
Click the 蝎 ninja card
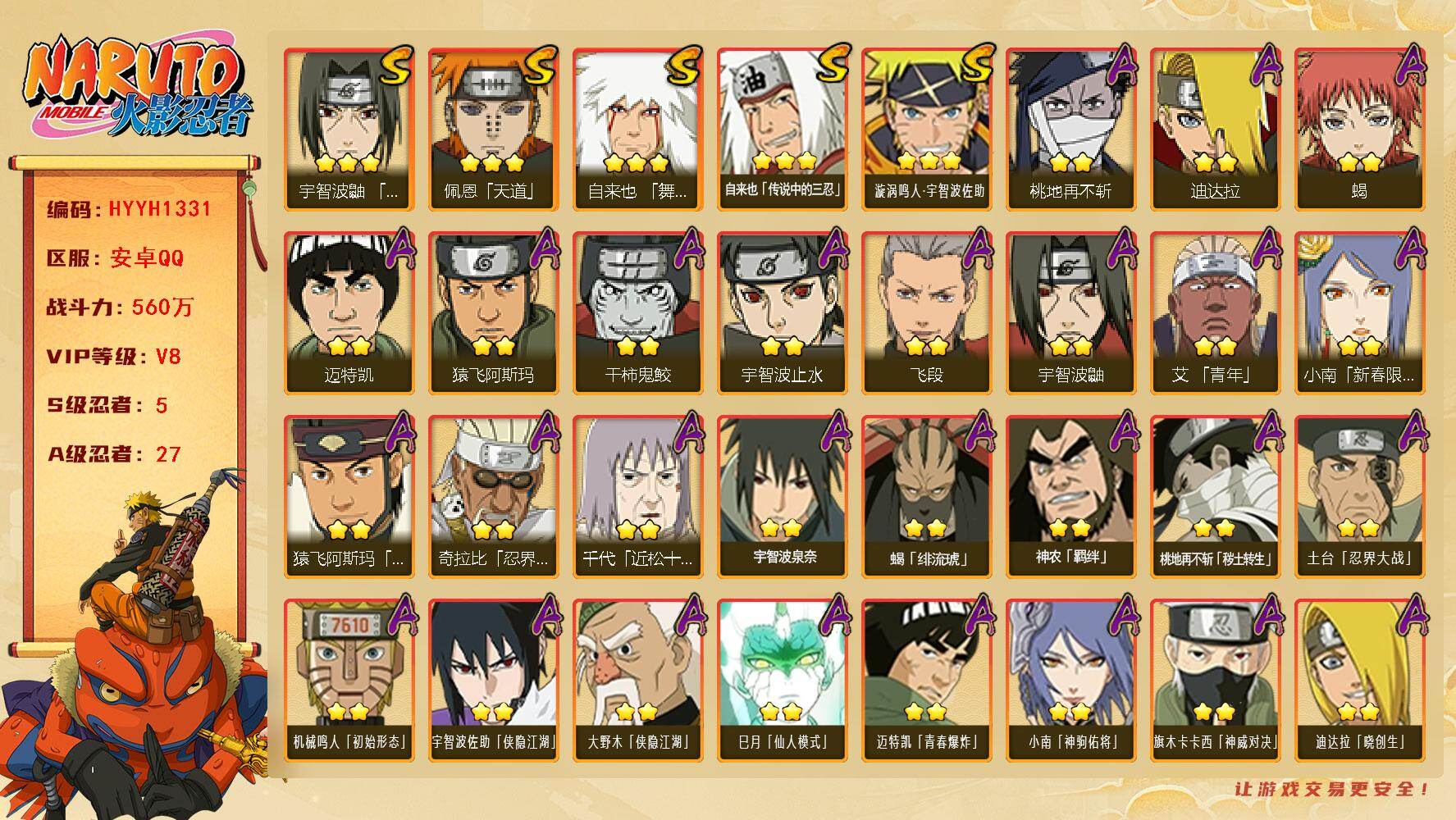pos(1360,130)
